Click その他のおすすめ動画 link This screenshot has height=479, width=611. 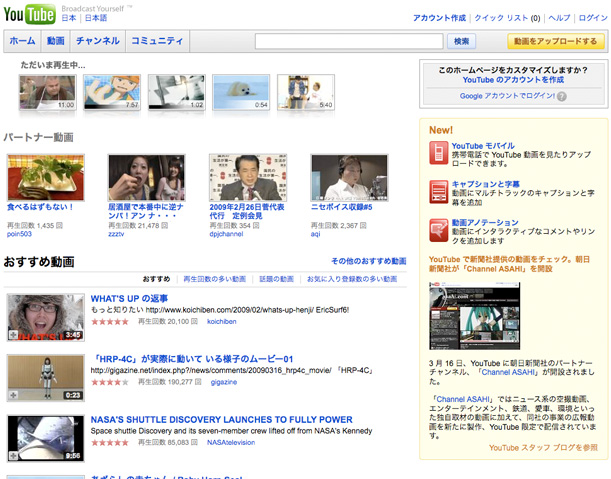[x=369, y=261]
